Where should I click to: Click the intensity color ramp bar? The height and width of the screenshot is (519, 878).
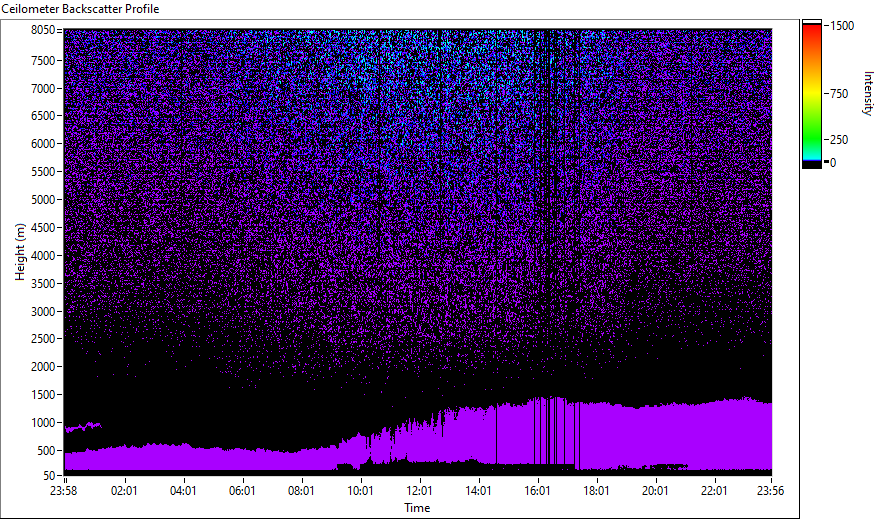812,94
